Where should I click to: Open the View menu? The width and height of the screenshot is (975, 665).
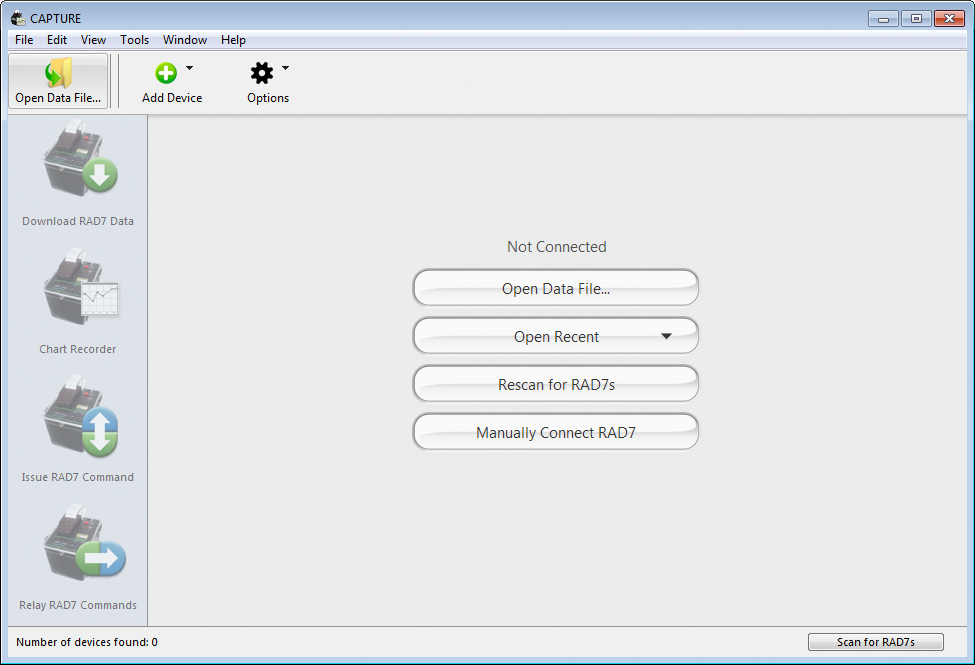(93, 40)
